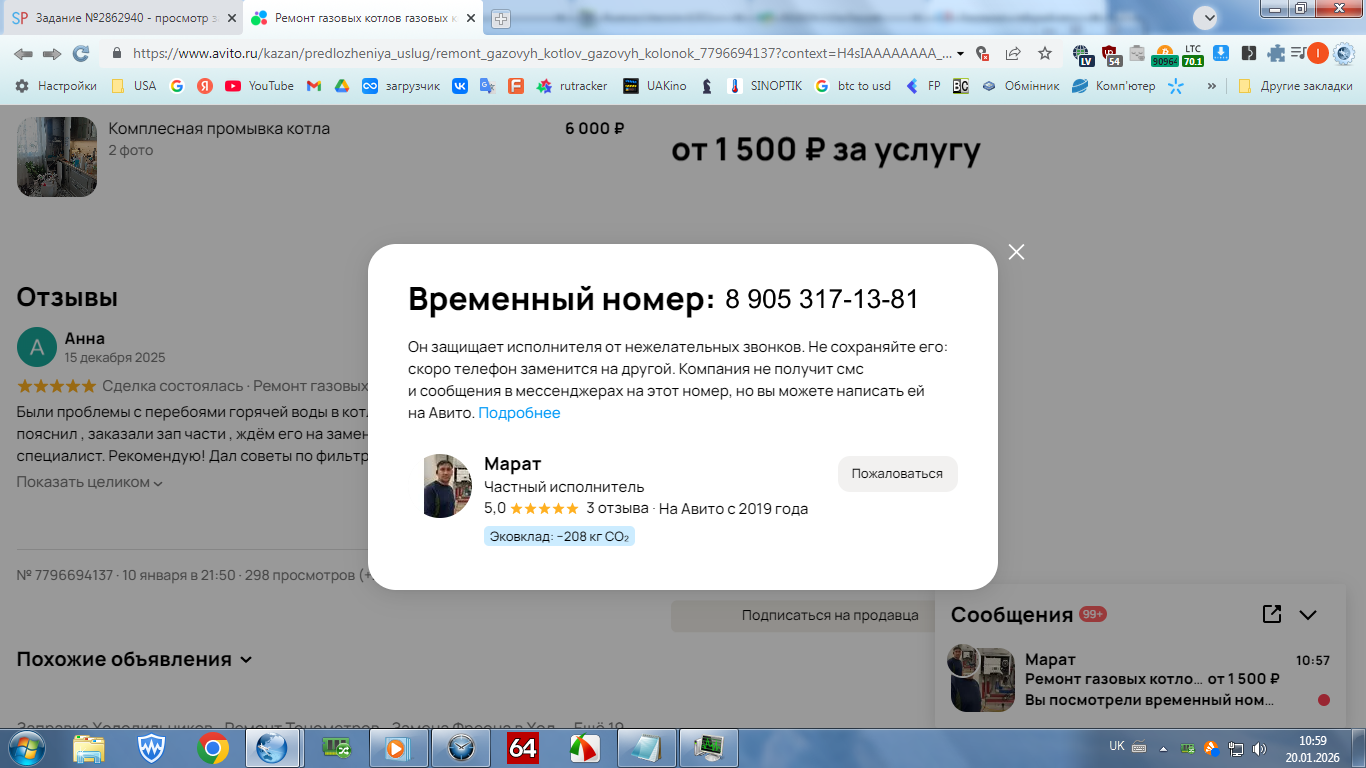Open the 'btc to usd' bookmark
Viewport: 1366px width, 768px height.
(x=853, y=86)
